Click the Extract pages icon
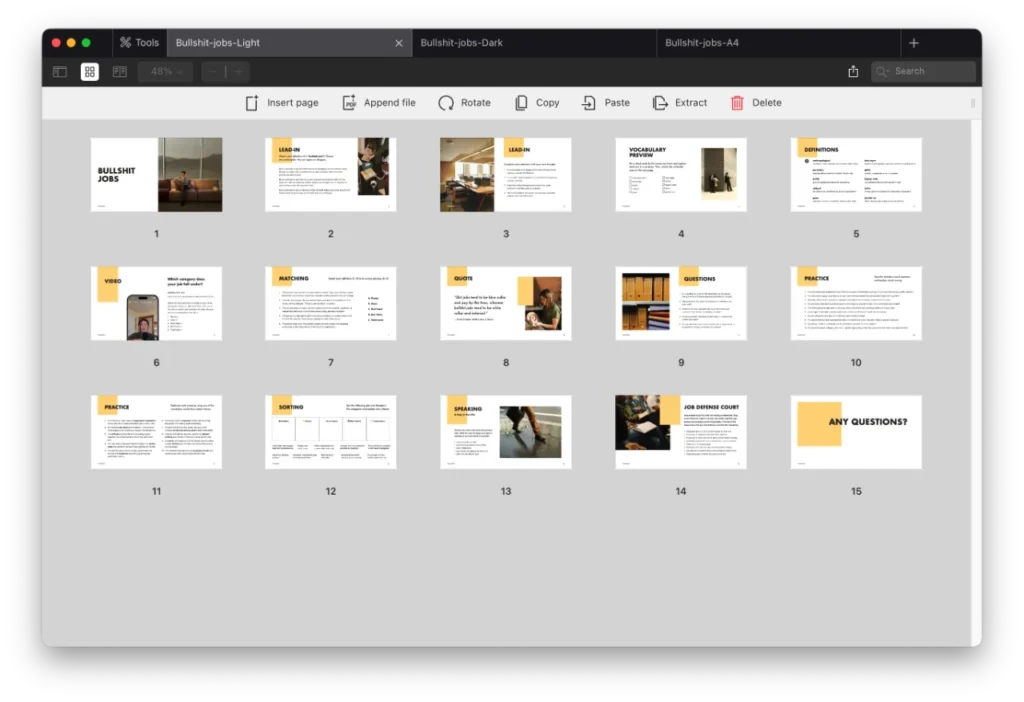 coord(660,103)
